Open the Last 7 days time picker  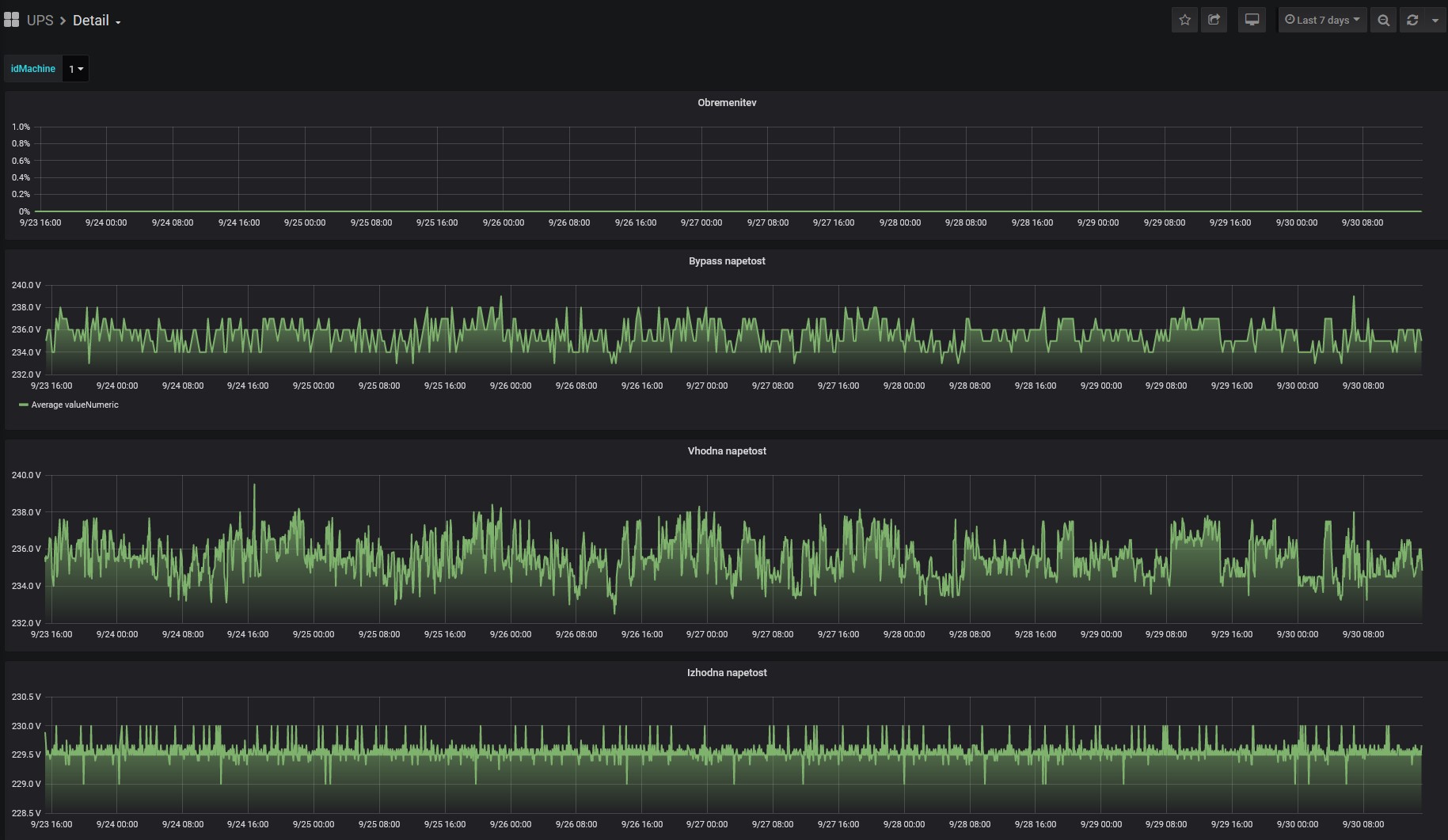point(1321,20)
